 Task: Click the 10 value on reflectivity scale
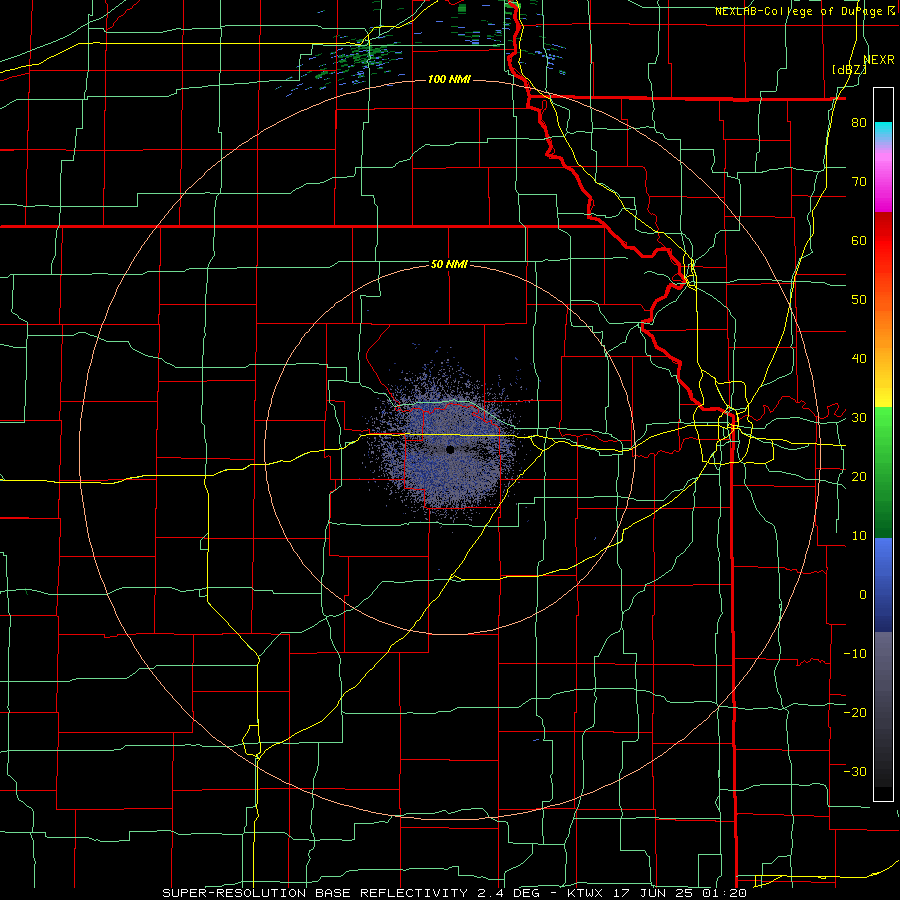pos(859,536)
